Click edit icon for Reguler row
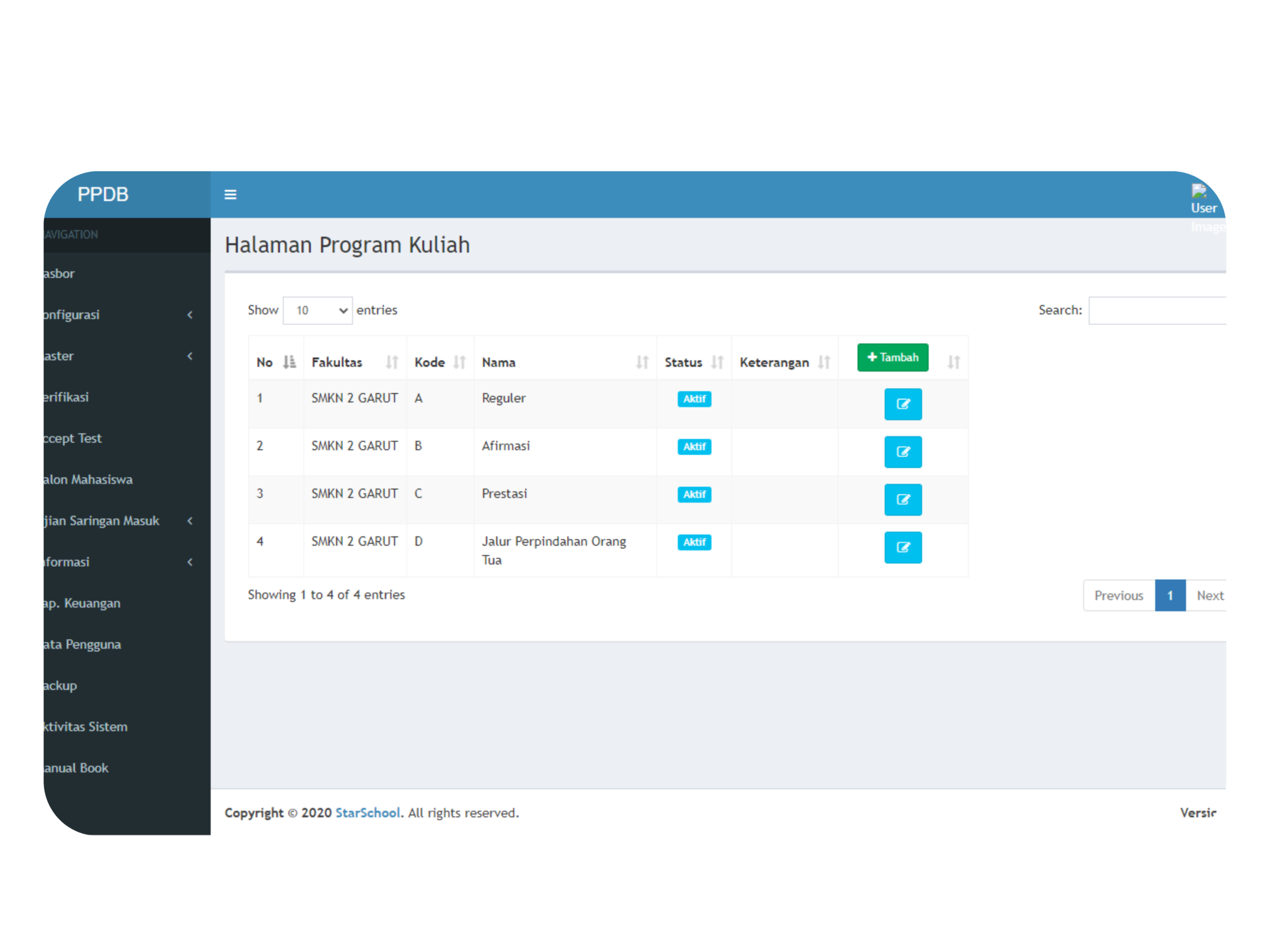 click(902, 404)
